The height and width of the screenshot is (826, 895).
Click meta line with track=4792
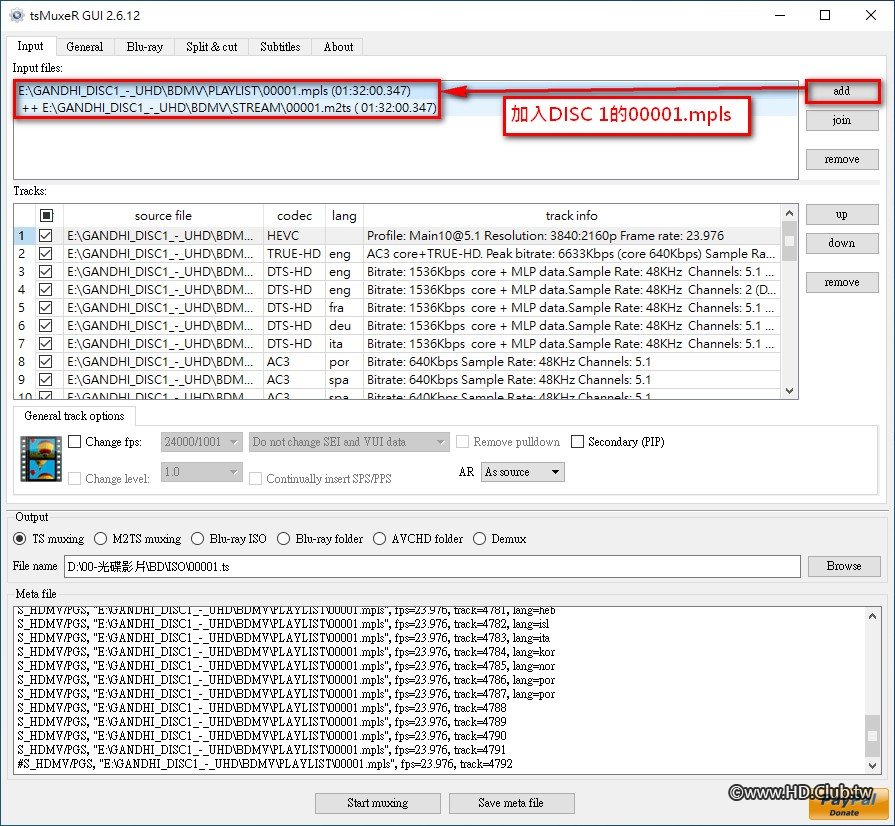pos(265,764)
